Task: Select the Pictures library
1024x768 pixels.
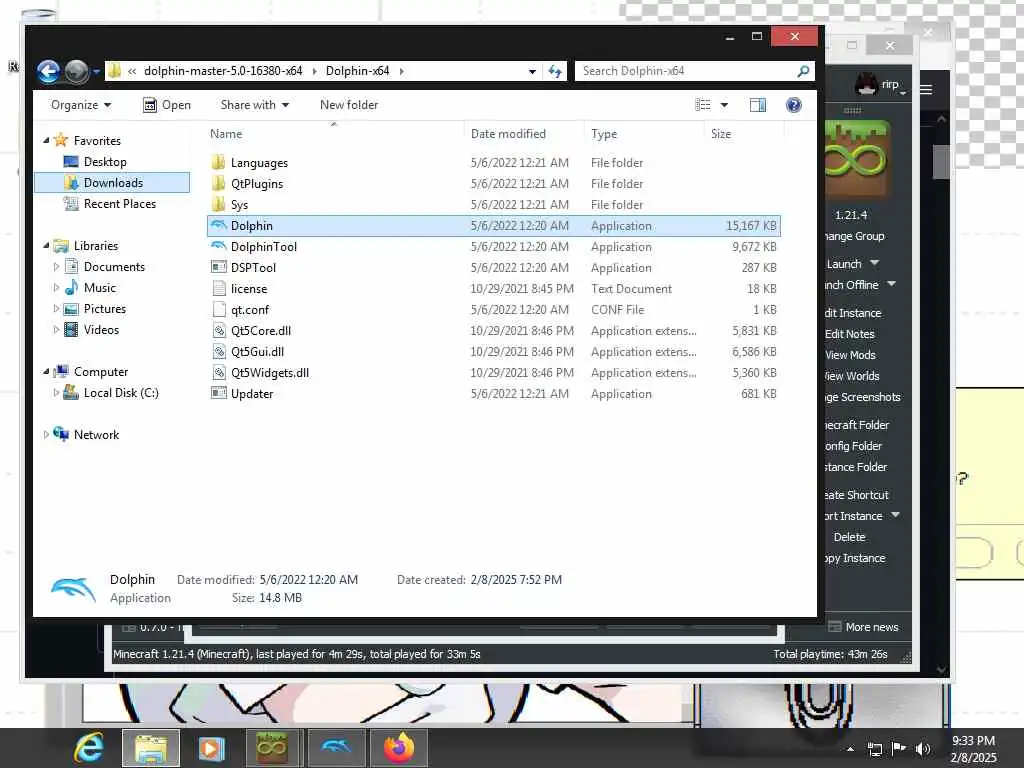Action: point(104,309)
